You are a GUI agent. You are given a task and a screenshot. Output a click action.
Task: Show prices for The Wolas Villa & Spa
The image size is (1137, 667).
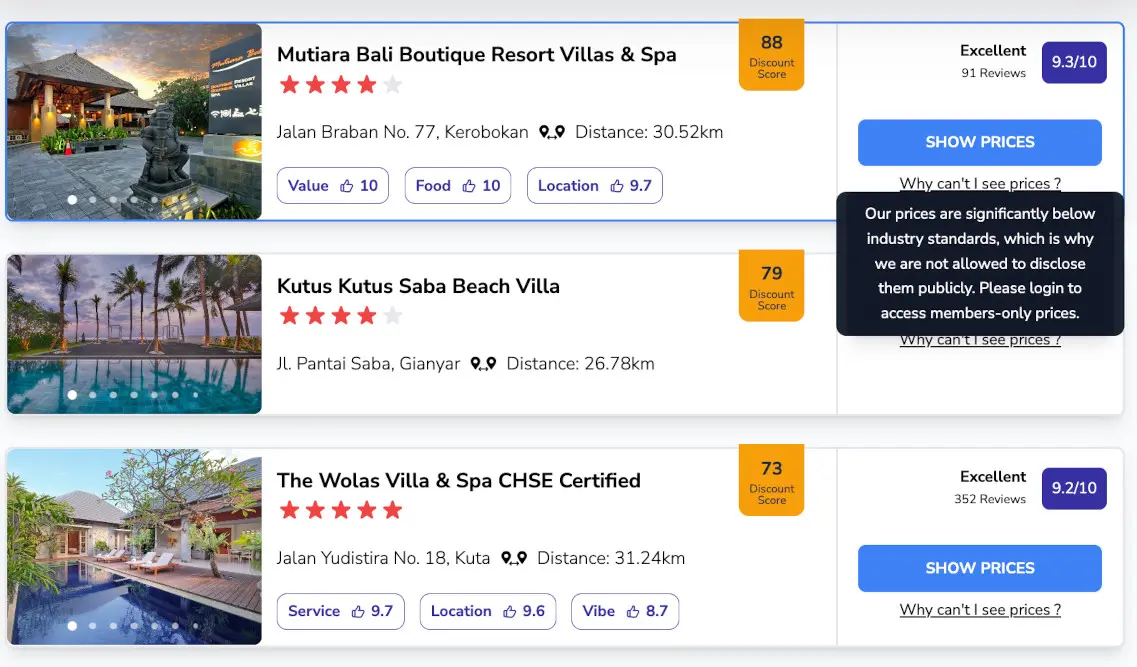click(x=980, y=568)
